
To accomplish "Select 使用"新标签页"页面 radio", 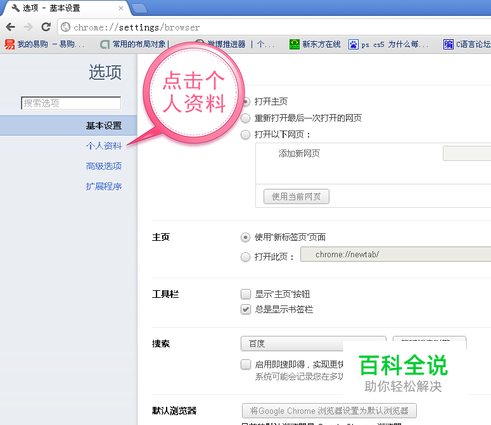I will [245, 237].
